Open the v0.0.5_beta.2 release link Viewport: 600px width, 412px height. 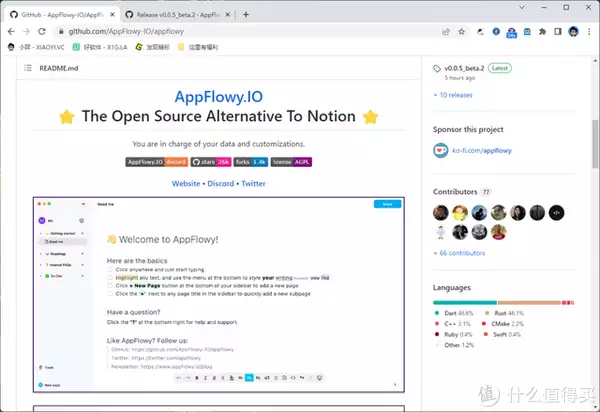pyautogui.click(x=464, y=68)
